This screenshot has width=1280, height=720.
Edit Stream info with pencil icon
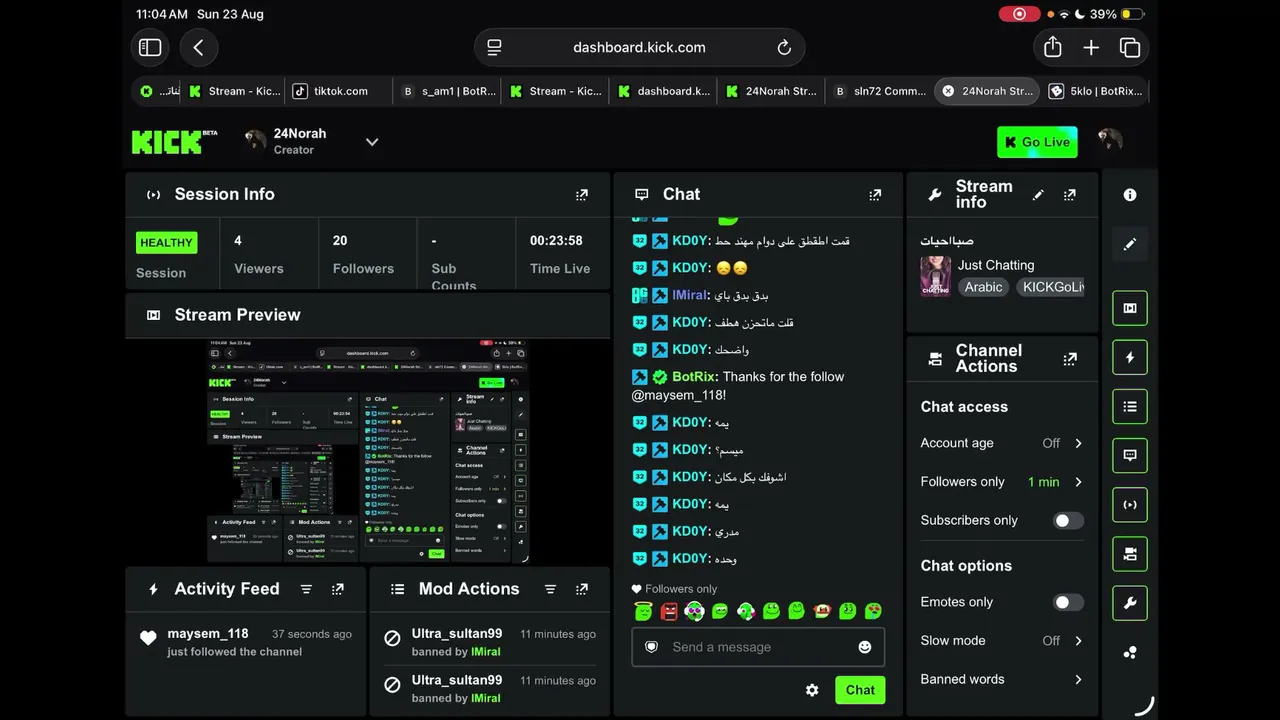pos(1038,195)
